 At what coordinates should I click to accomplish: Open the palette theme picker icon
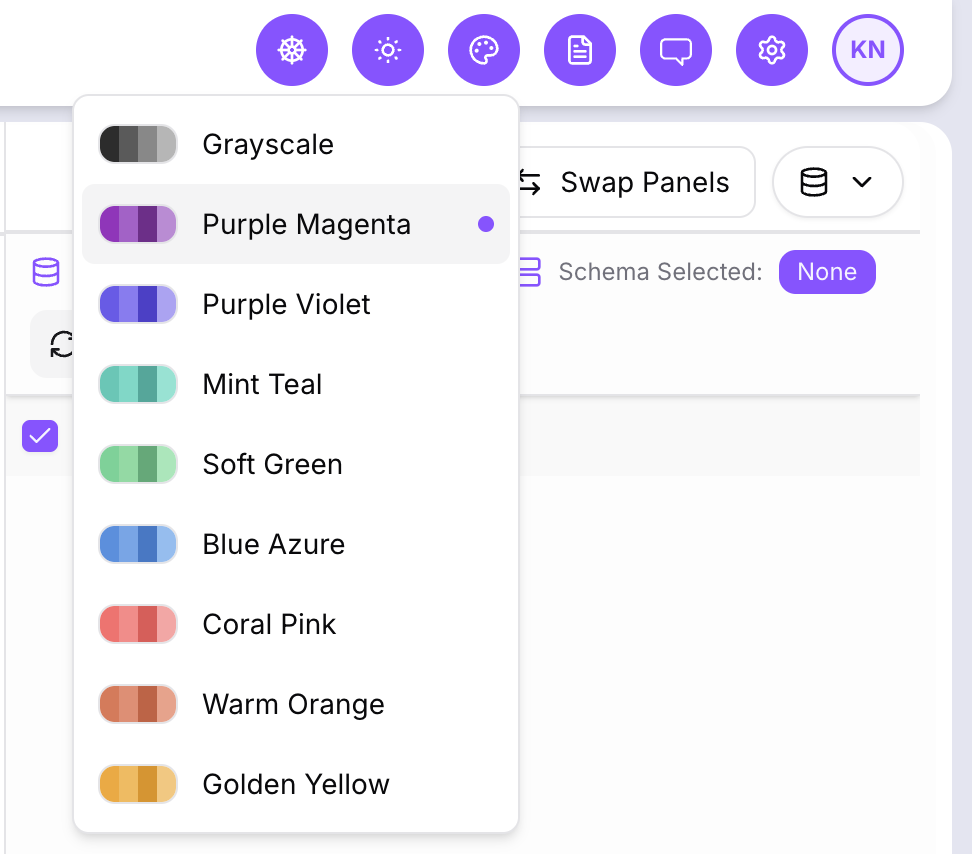[x=484, y=50]
